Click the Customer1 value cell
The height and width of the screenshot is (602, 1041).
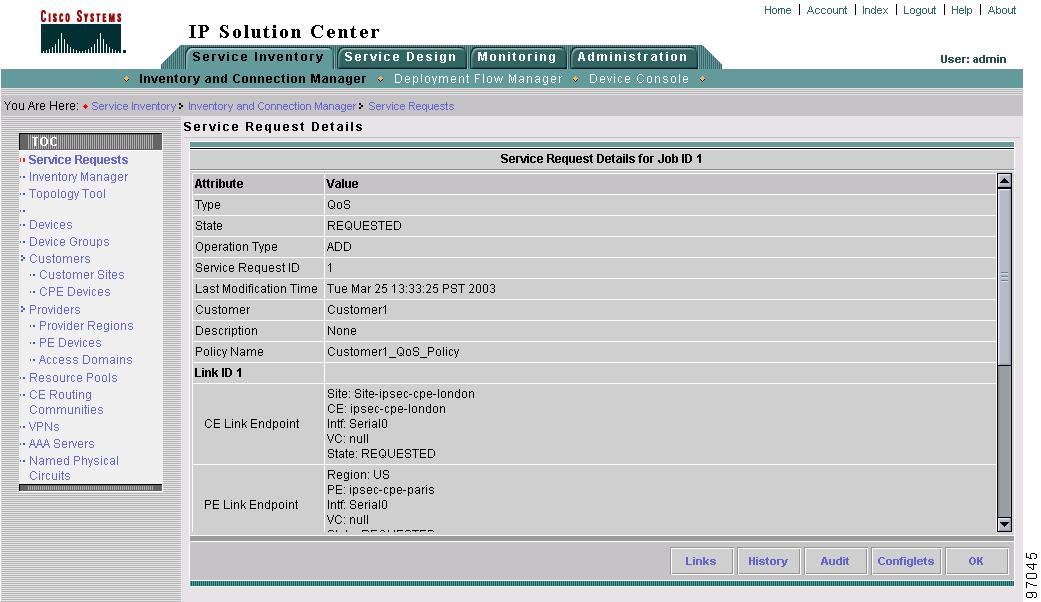click(357, 310)
